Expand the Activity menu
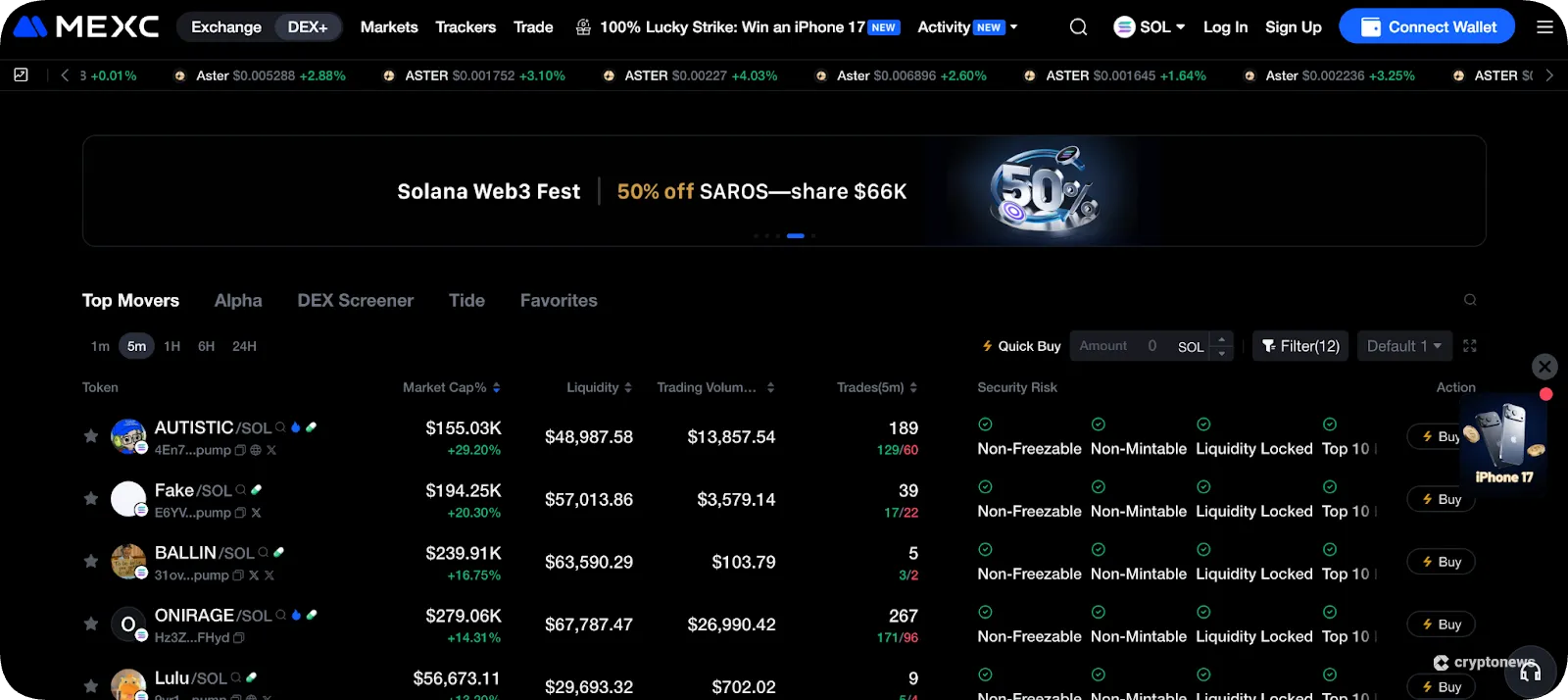Image resolution: width=1568 pixels, height=700 pixels. coord(967,27)
